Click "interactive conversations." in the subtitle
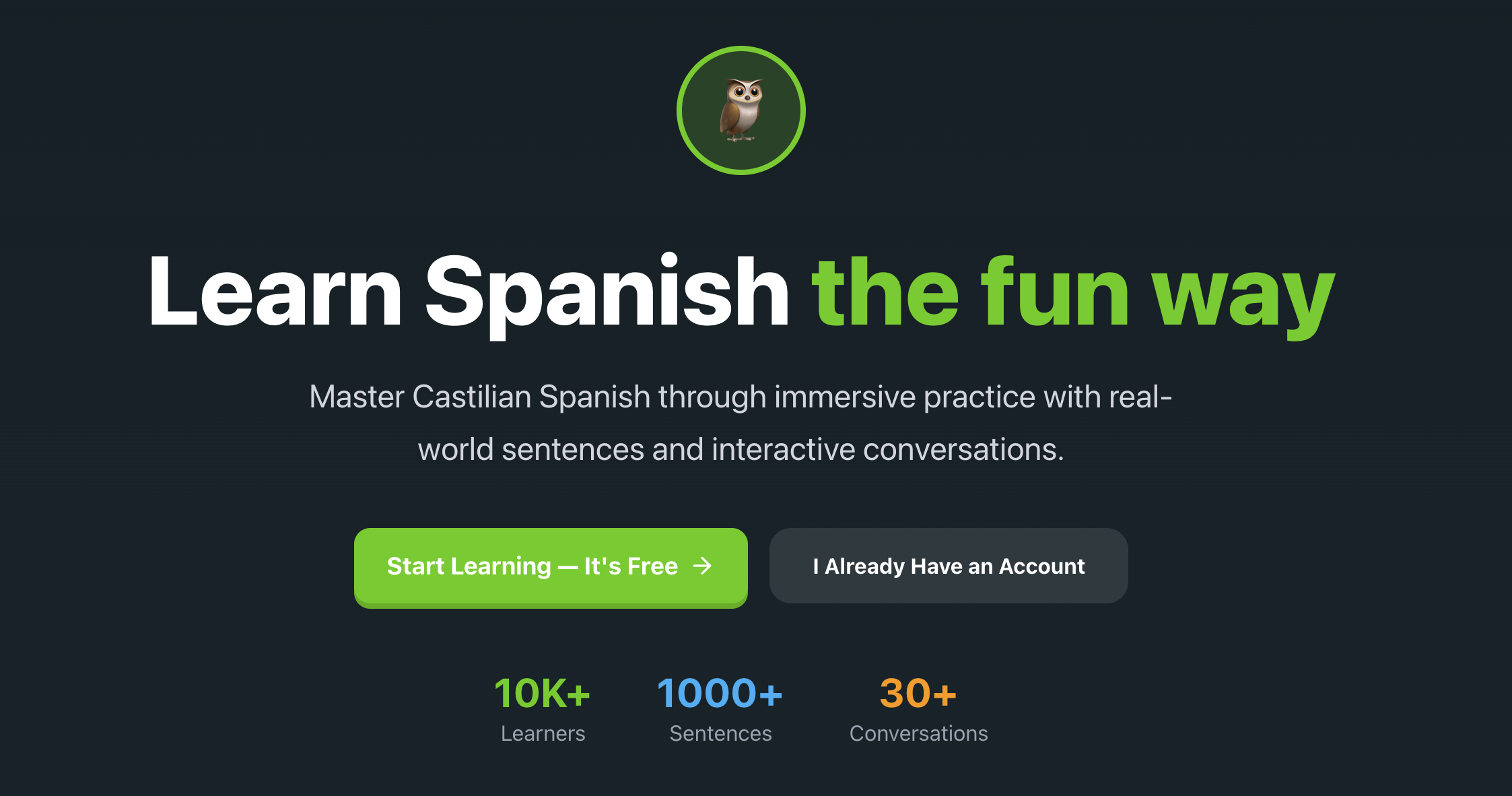Image resolution: width=1512 pixels, height=796 pixels. pyautogui.click(x=888, y=449)
